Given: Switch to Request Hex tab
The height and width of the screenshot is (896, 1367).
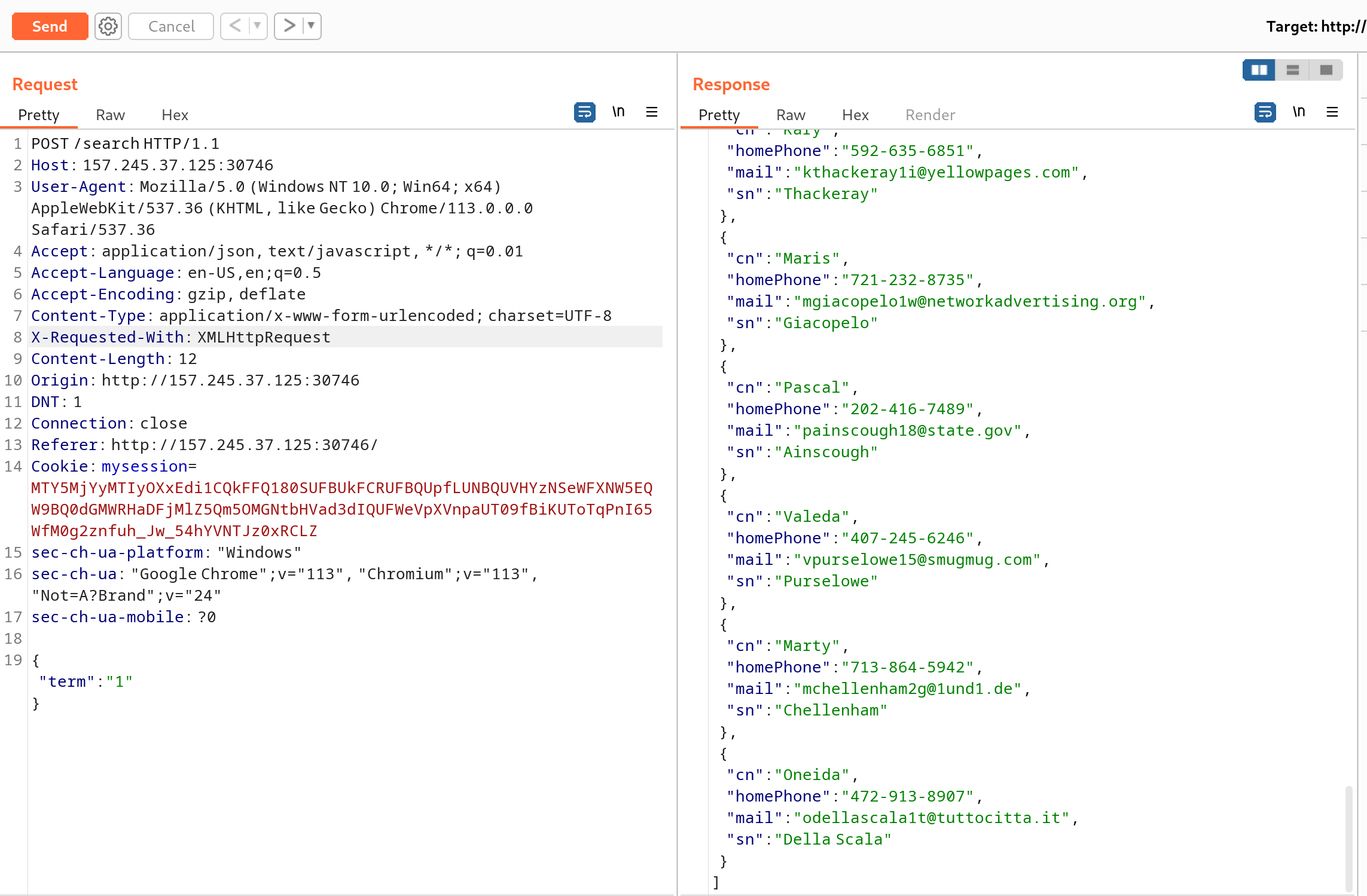Looking at the screenshot, I should click(175, 115).
